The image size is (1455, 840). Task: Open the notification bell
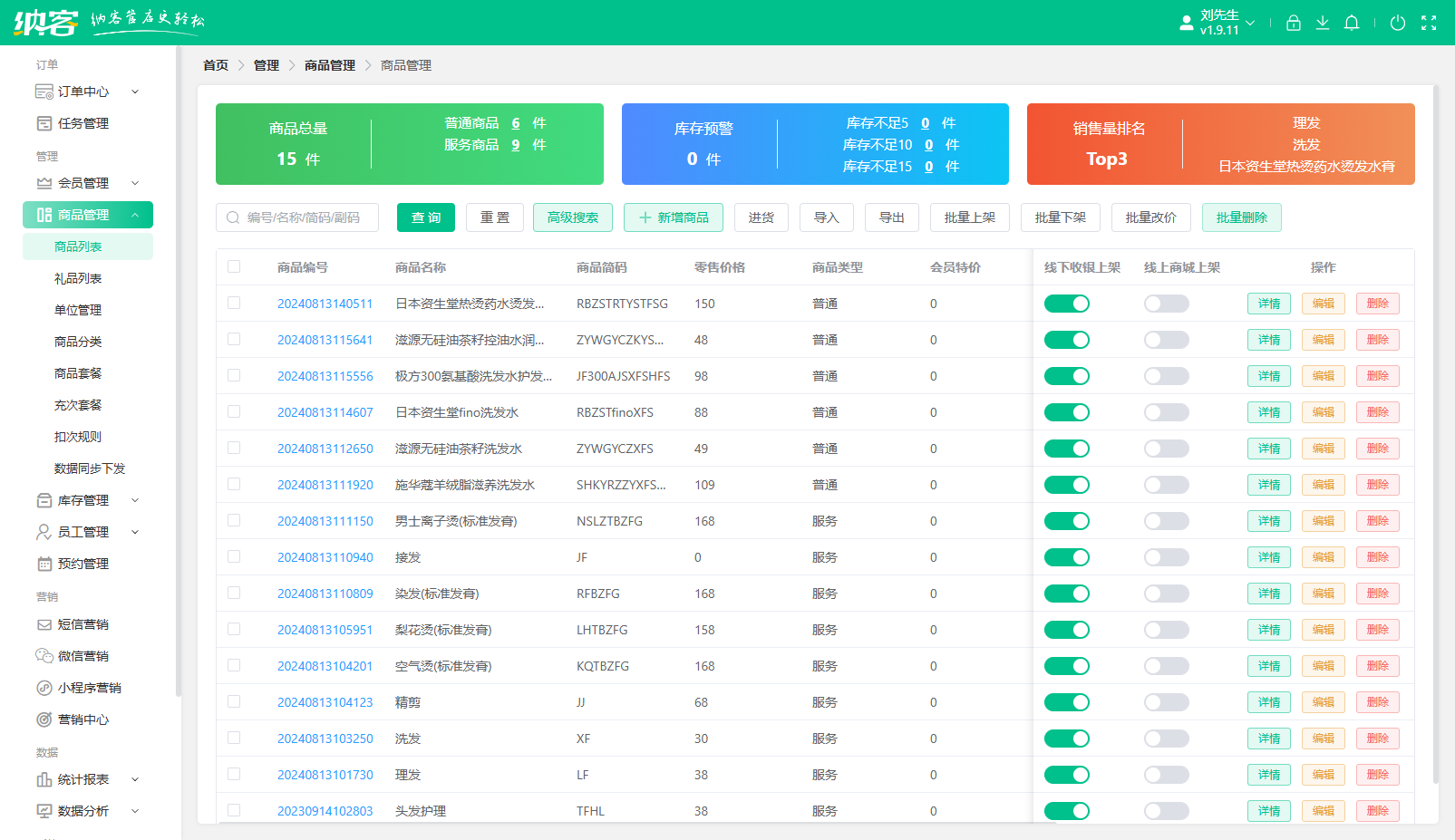(x=1352, y=23)
